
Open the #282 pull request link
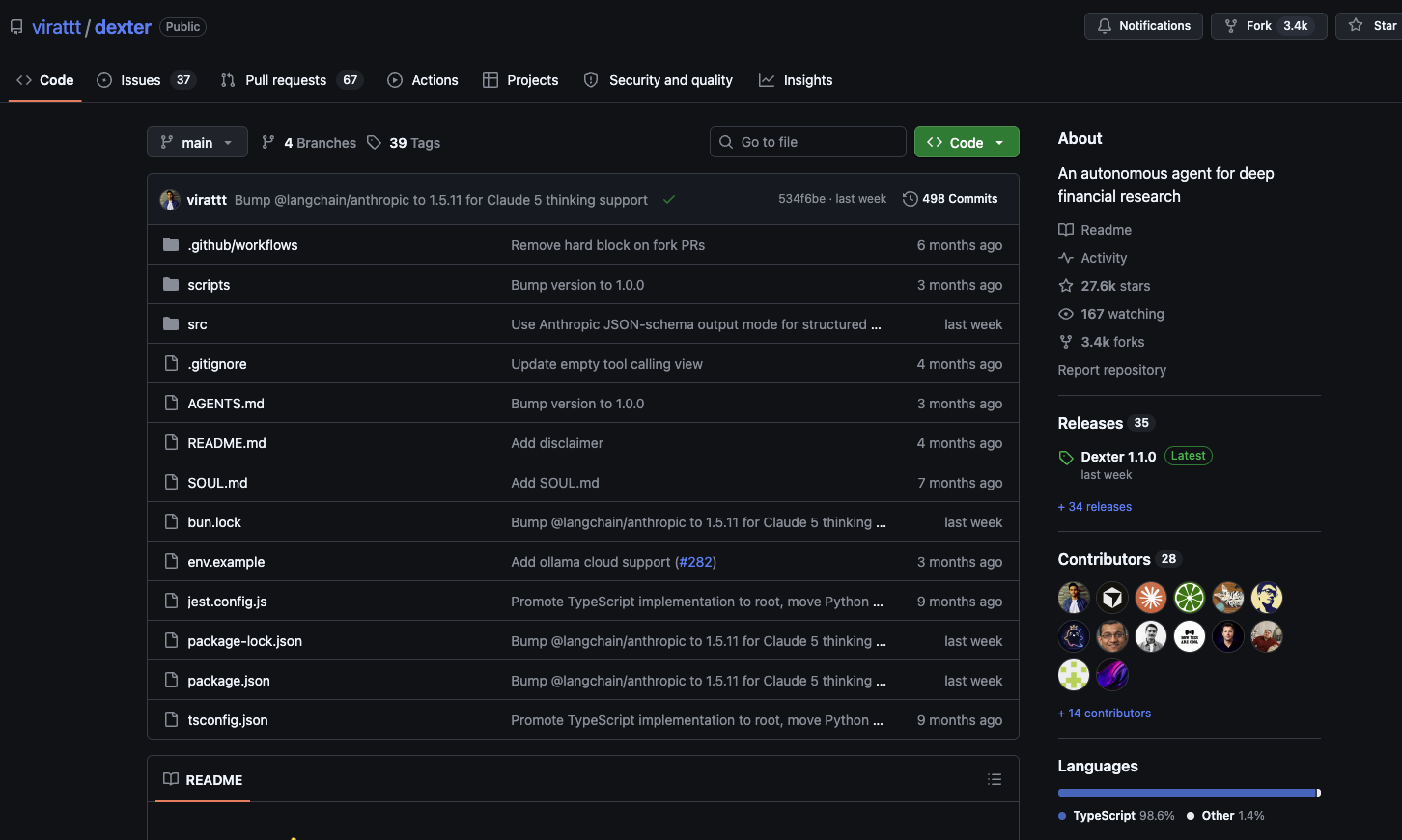[695, 562]
